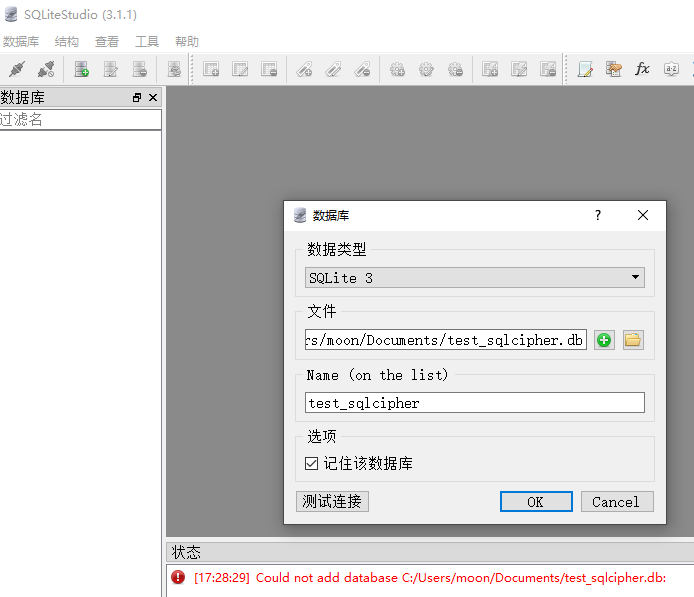Open the a-z collations editor icon

pyautogui.click(x=671, y=69)
